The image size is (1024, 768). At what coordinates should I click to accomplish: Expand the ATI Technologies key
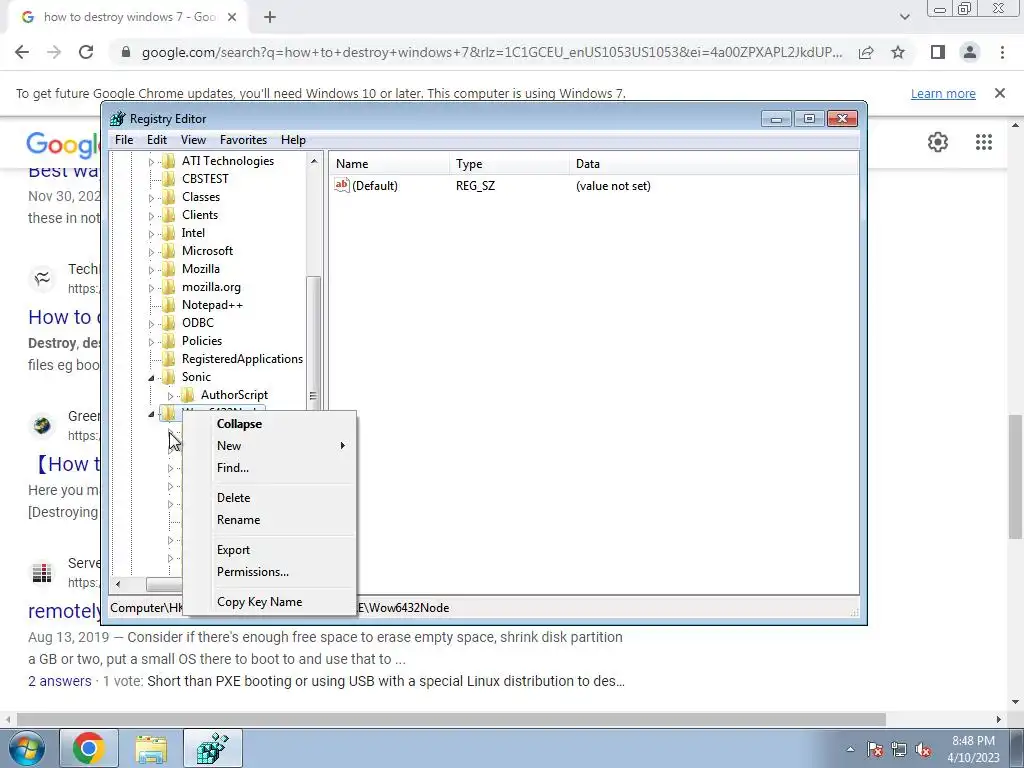tap(152, 161)
